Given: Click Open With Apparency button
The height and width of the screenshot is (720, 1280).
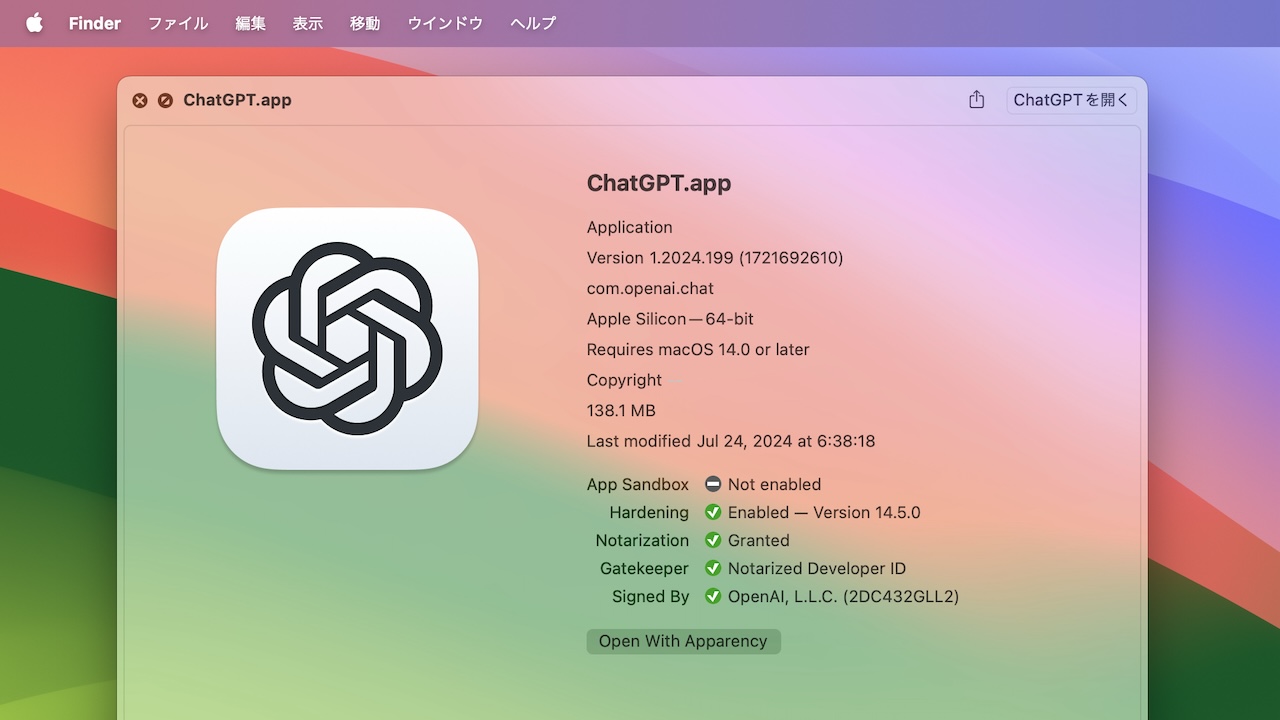Looking at the screenshot, I should [683, 641].
